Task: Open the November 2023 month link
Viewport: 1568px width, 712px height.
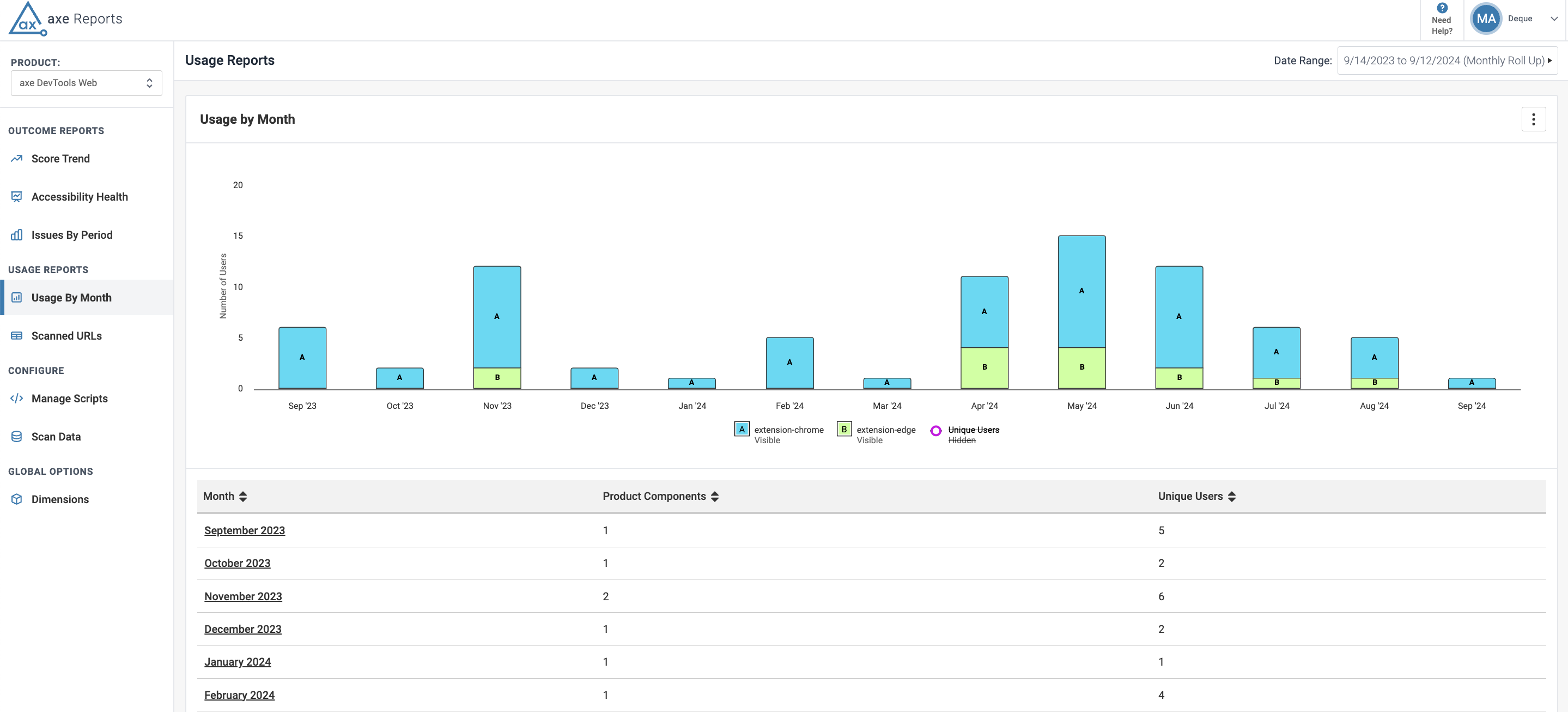Action: point(243,596)
